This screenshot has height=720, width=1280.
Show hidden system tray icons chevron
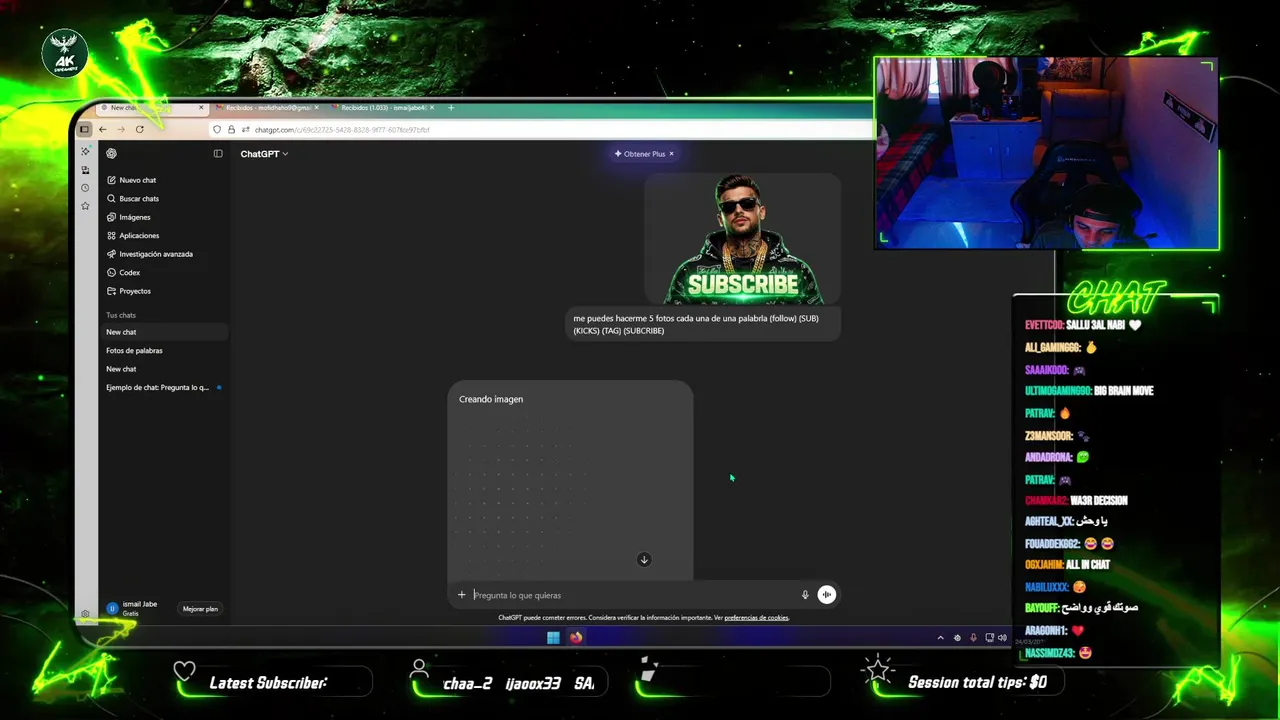point(940,638)
